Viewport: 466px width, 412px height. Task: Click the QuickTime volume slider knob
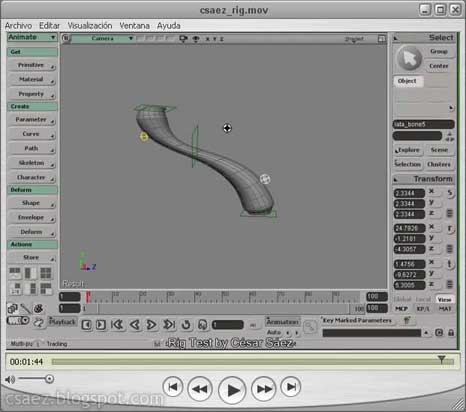click(x=49, y=379)
